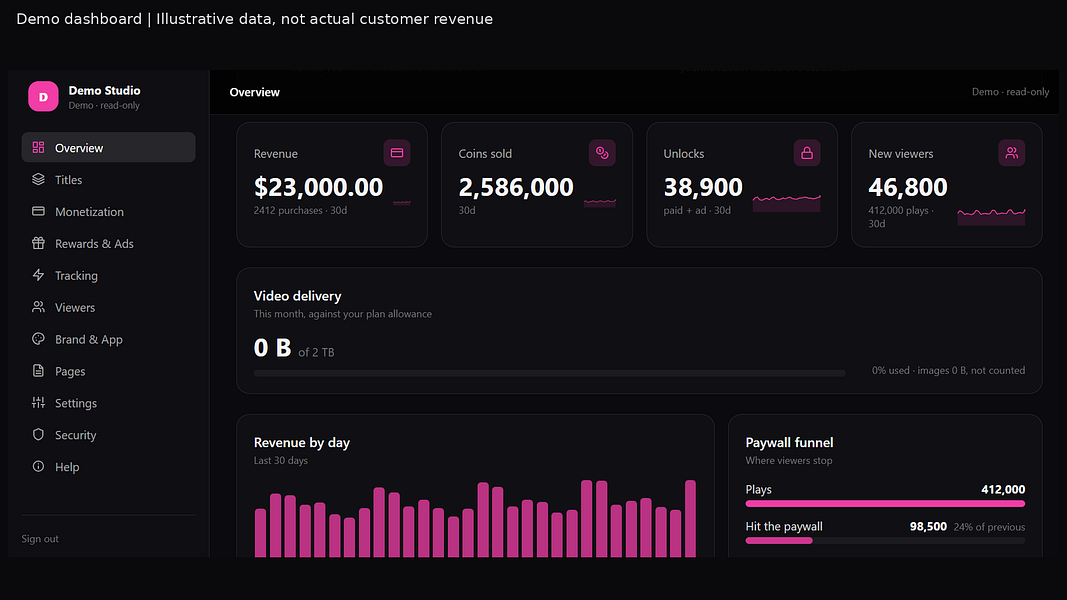Click the Unlocks sparkline chart
The image size is (1067, 600).
(787, 203)
